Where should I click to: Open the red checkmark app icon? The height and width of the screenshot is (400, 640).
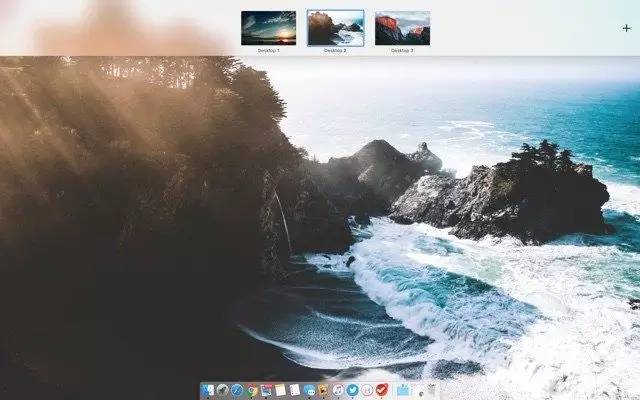pyautogui.click(x=382, y=390)
